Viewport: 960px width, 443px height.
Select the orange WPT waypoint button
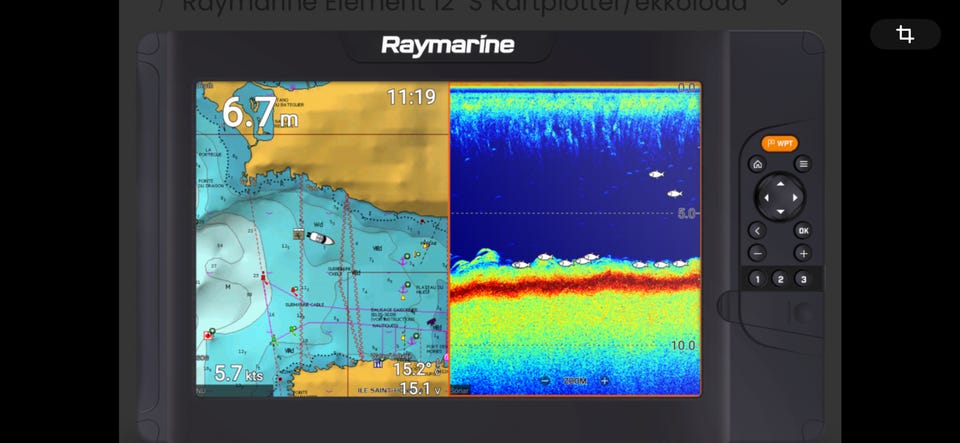click(779, 144)
